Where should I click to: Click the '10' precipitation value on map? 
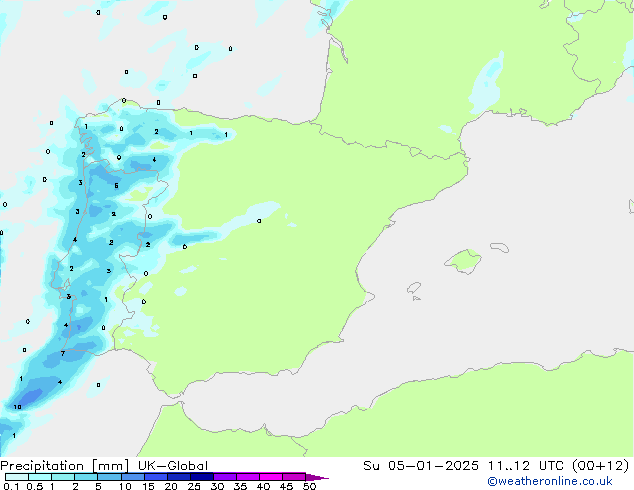[17, 407]
